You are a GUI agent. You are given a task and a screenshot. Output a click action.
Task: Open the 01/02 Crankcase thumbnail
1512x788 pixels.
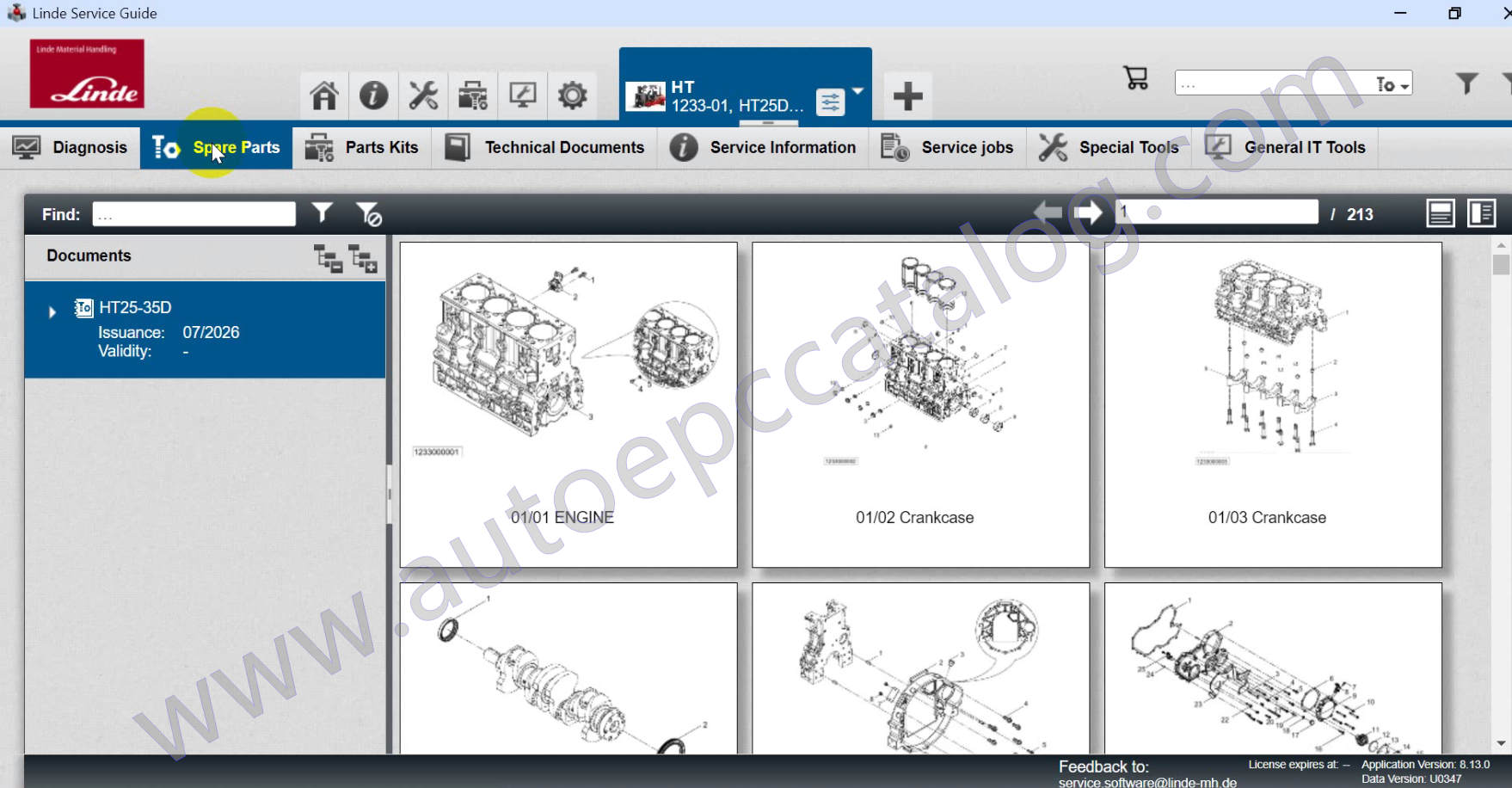click(x=920, y=404)
